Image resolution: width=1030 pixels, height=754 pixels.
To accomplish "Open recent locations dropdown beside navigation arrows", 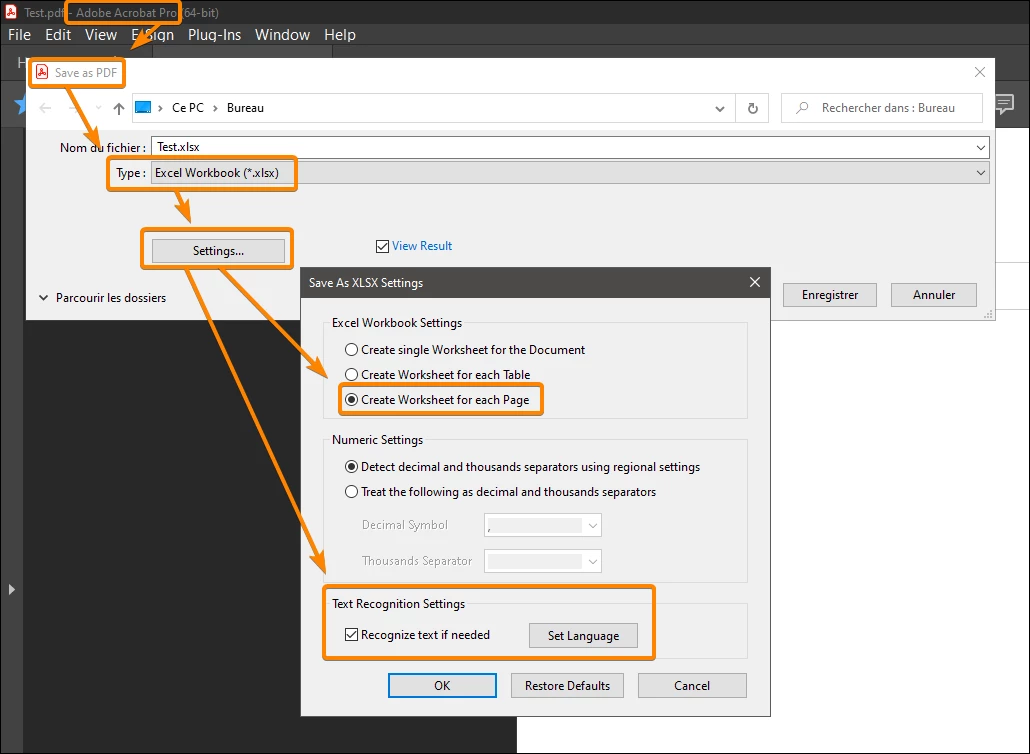I will point(99,108).
